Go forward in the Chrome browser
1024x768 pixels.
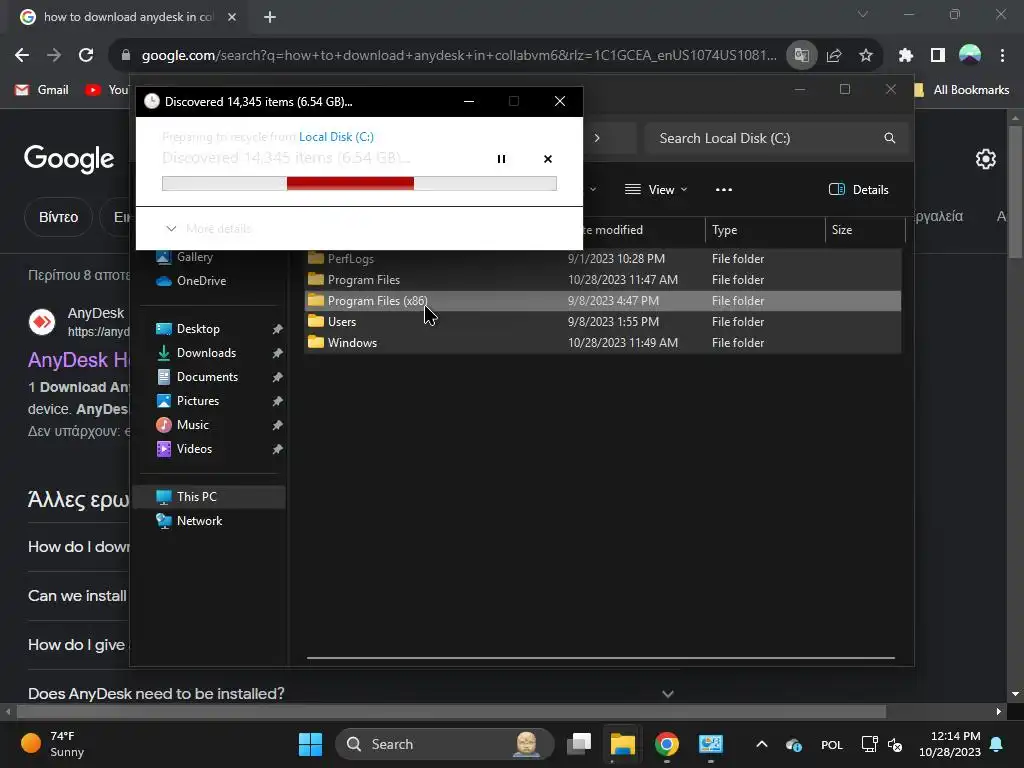coord(54,55)
